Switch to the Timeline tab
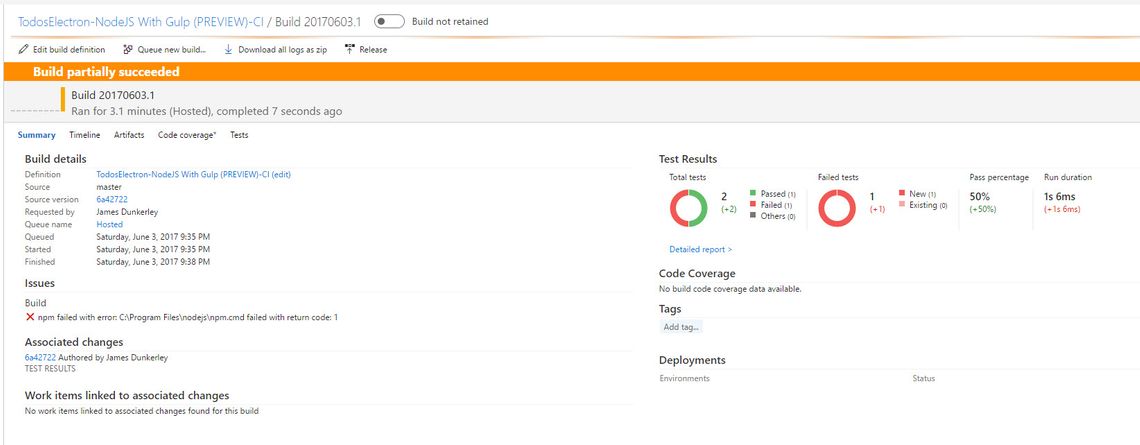This screenshot has width=1140, height=445. [84, 135]
